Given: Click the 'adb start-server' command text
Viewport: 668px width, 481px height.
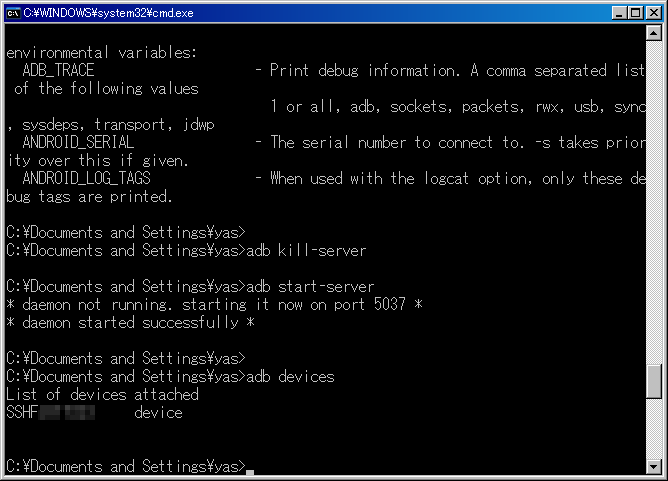Looking at the screenshot, I should (310, 287).
